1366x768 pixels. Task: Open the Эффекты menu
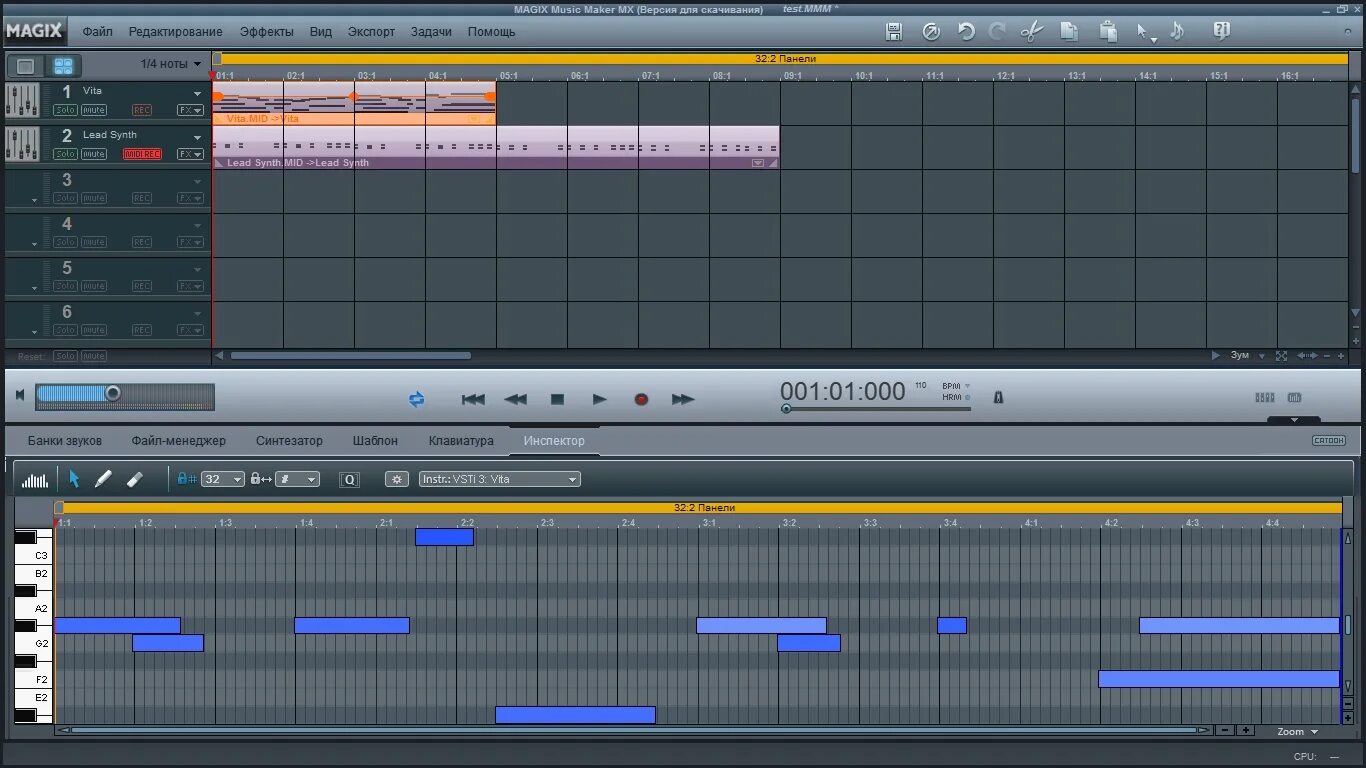pyautogui.click(x=267, y=32)
